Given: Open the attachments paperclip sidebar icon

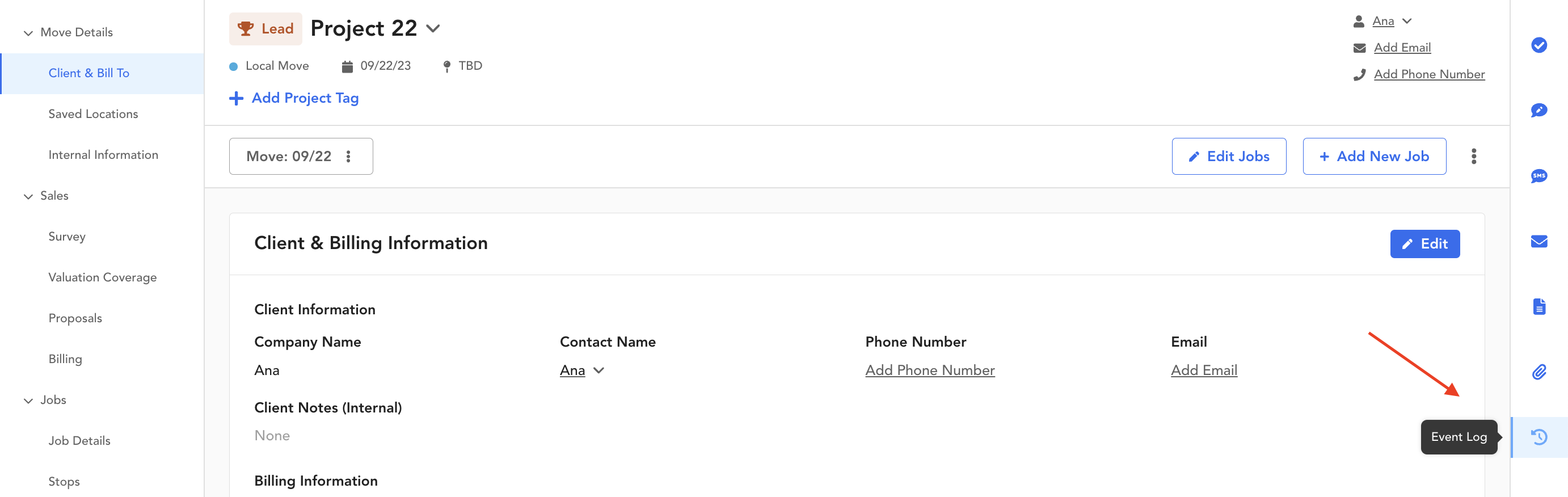Looking at the screenshot, I should pyautogui.click(x=1539, y=372).
